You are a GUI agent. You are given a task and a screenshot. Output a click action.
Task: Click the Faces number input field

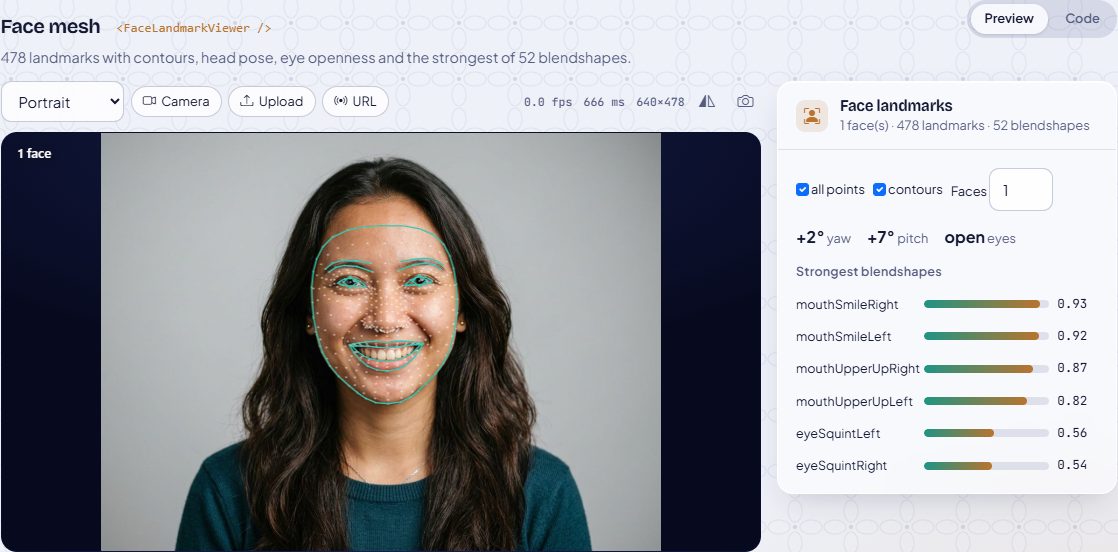[1020, 190]
